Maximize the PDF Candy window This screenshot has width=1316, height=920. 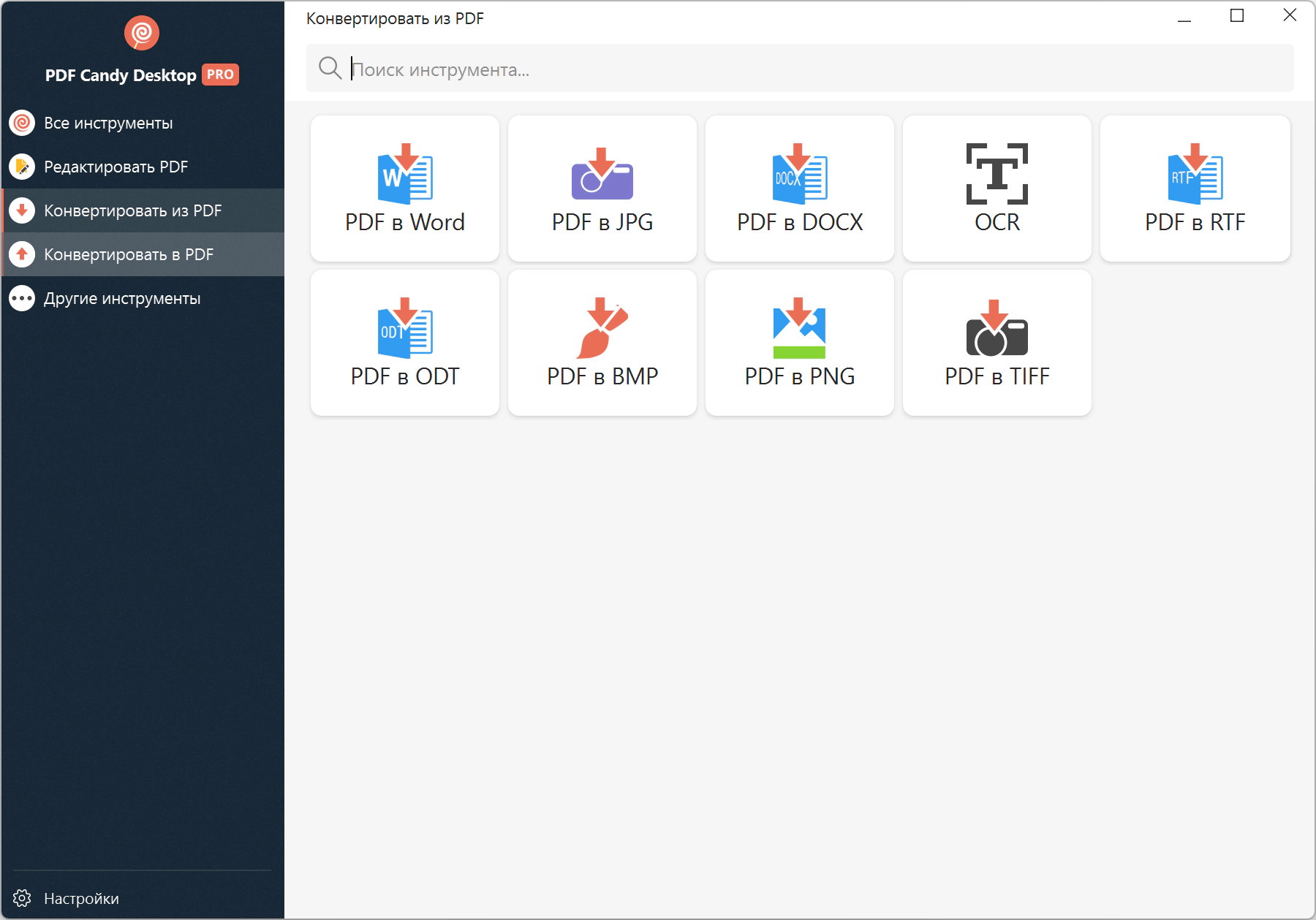1237,16
